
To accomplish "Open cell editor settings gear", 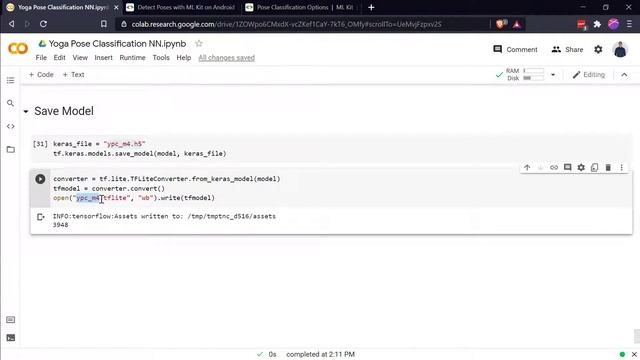I will click(581, 167).
